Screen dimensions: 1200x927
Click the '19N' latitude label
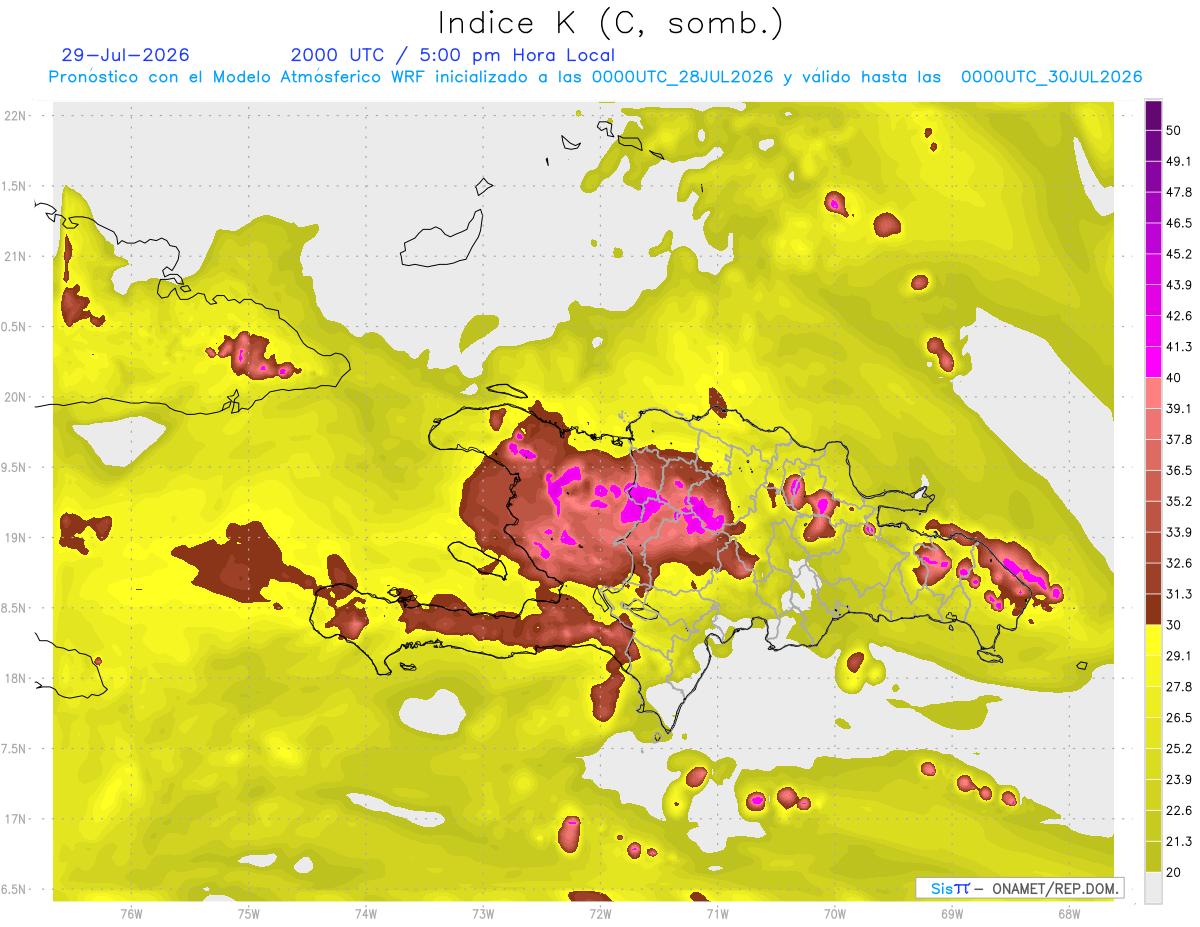pos(14,537)
